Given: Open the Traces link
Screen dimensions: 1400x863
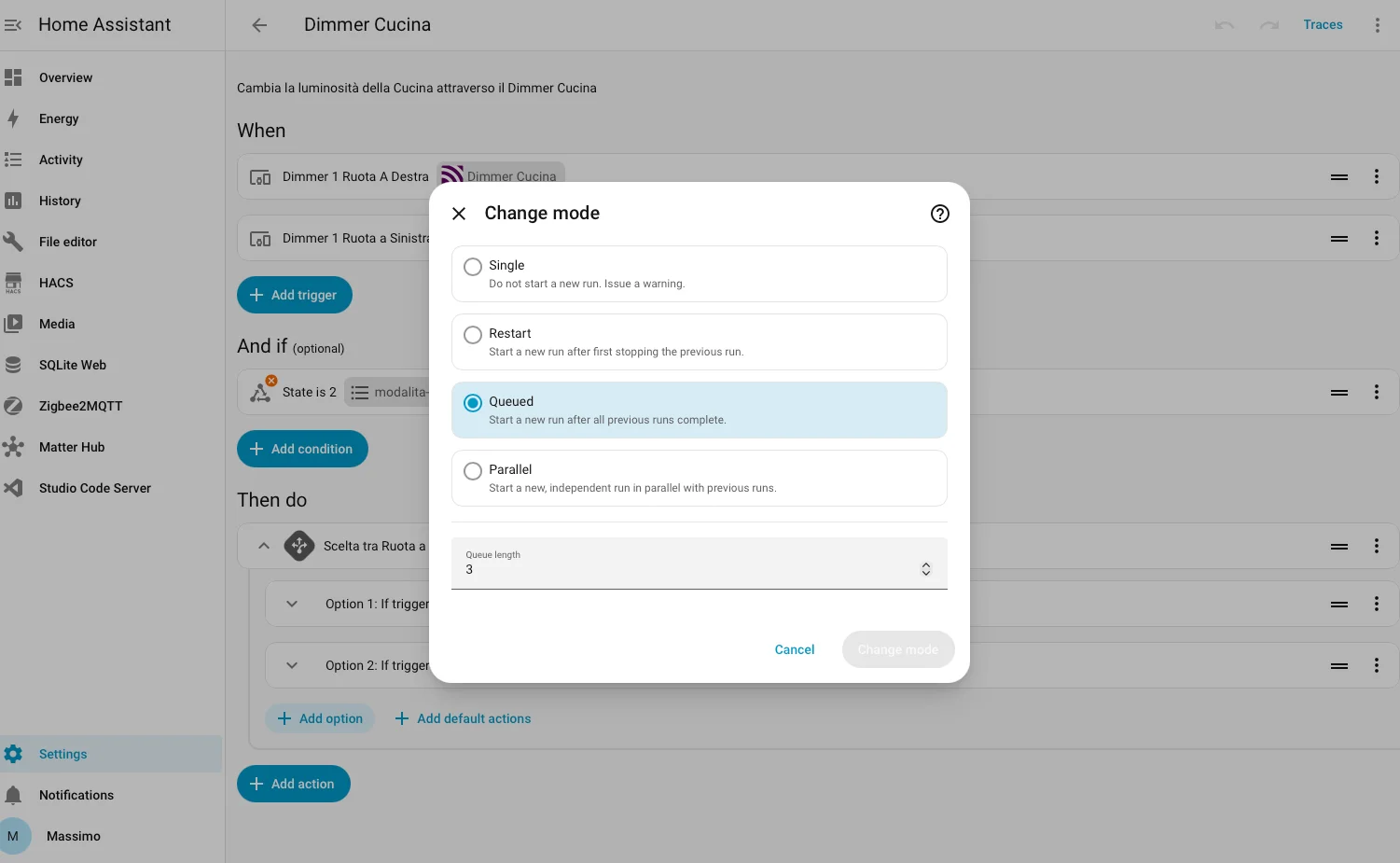Looking at the screenshot, I should tap(1323, 25).
